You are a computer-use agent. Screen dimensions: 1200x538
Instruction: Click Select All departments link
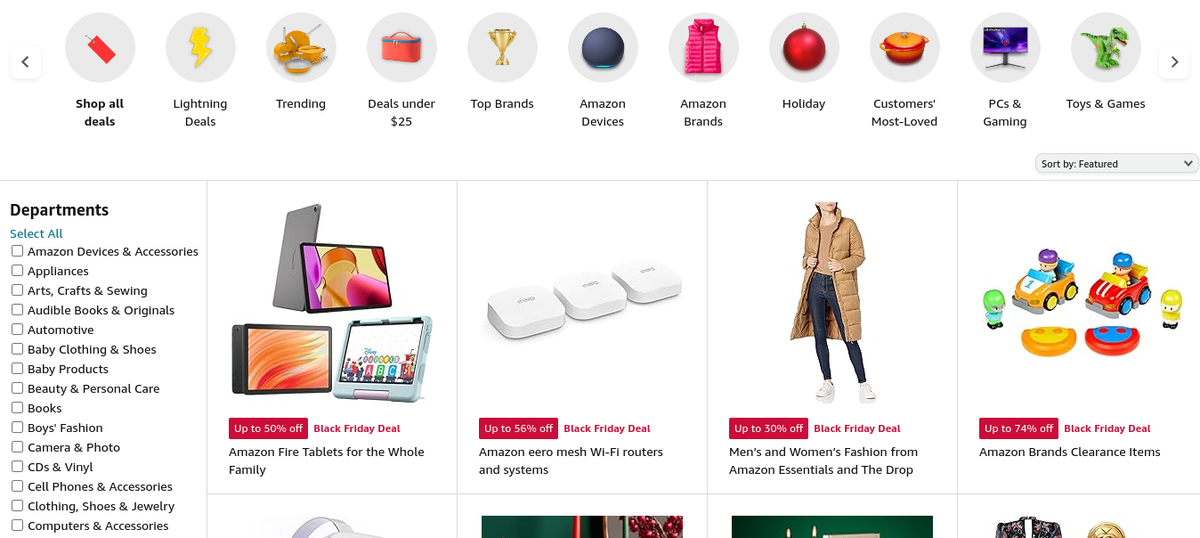pyautogui.click(x=36, y=233)
